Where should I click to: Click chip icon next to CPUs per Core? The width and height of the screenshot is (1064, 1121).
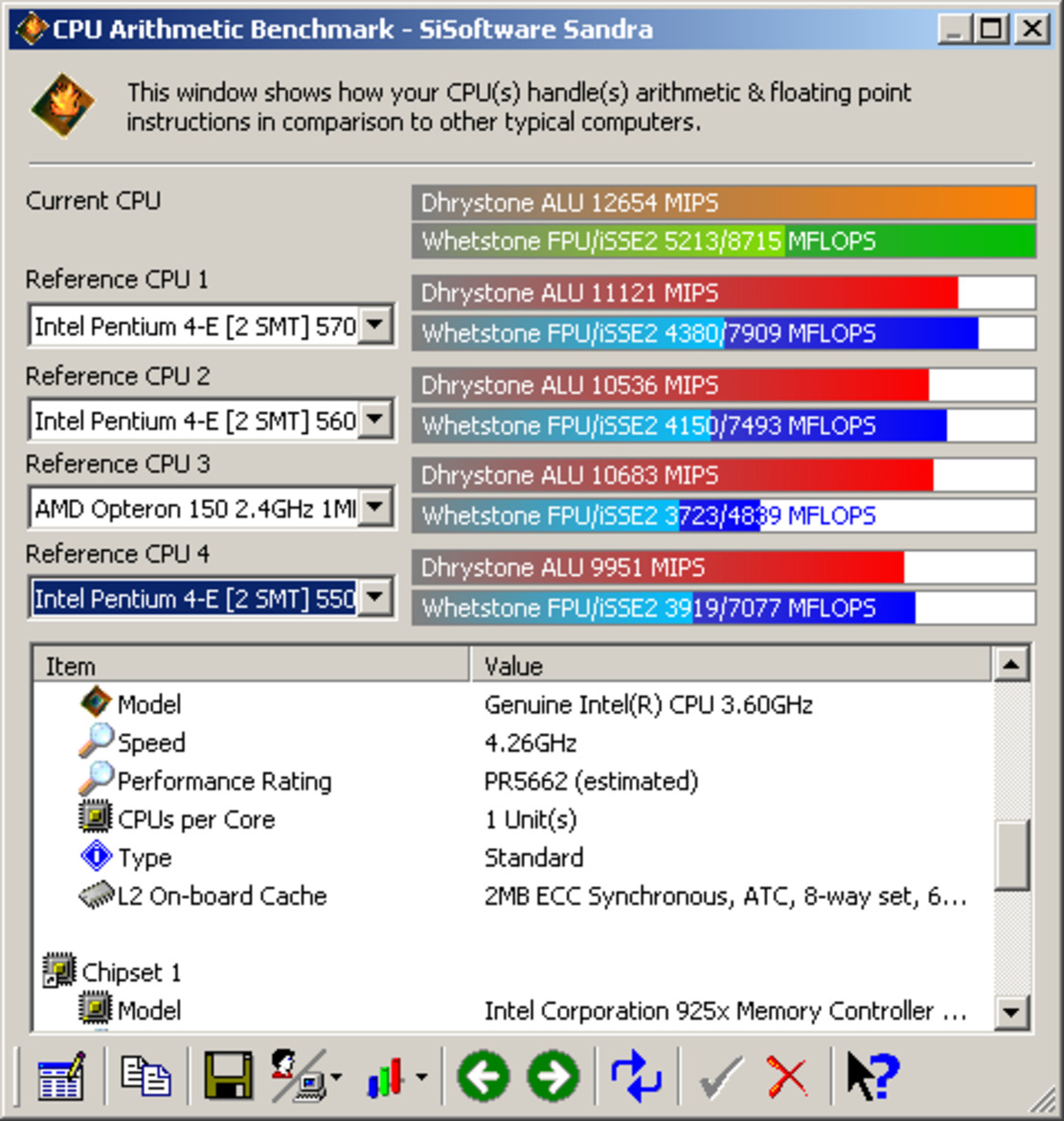pos(95,817)
